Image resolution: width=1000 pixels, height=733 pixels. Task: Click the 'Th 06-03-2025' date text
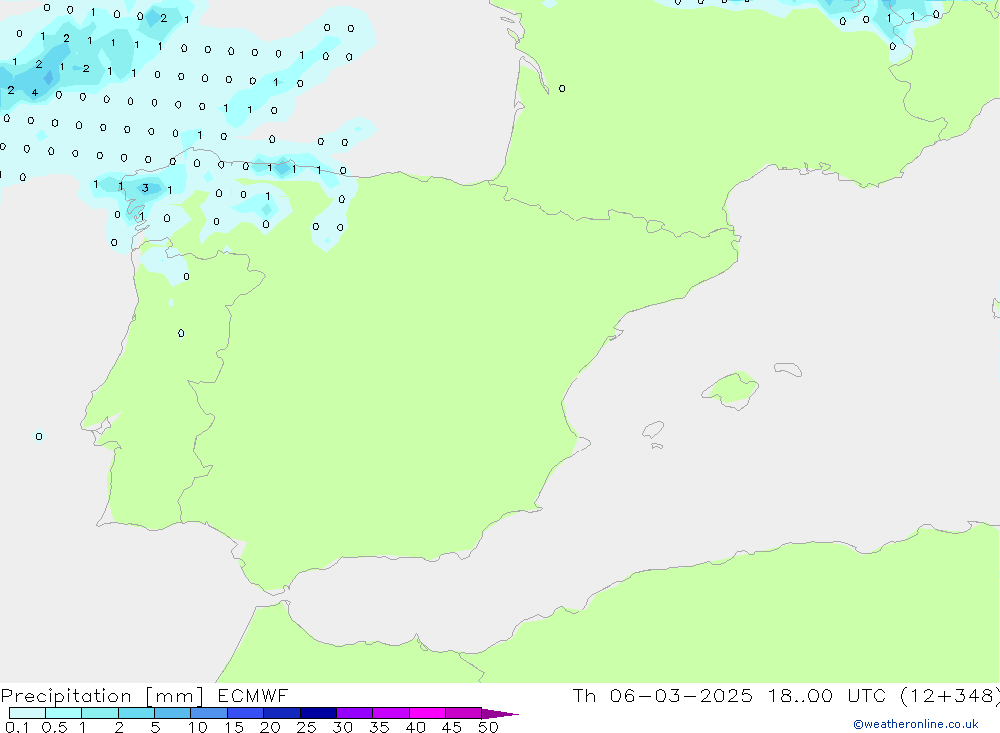[x=663, y=695]
